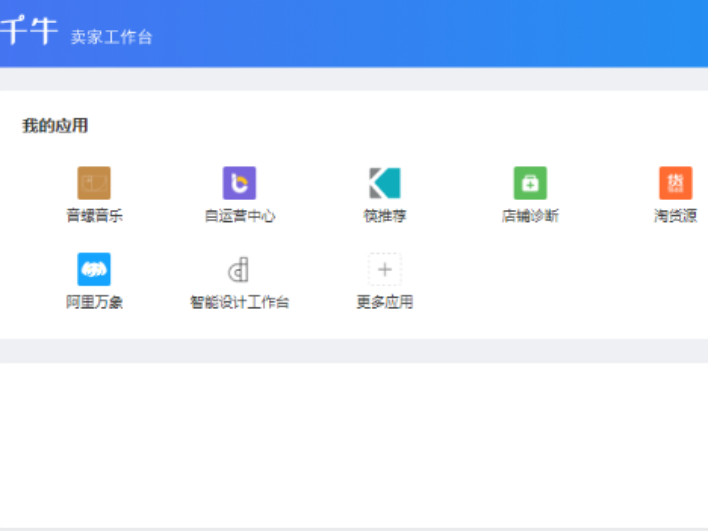Click the 更多应用 label text

(x=385, y=302)
